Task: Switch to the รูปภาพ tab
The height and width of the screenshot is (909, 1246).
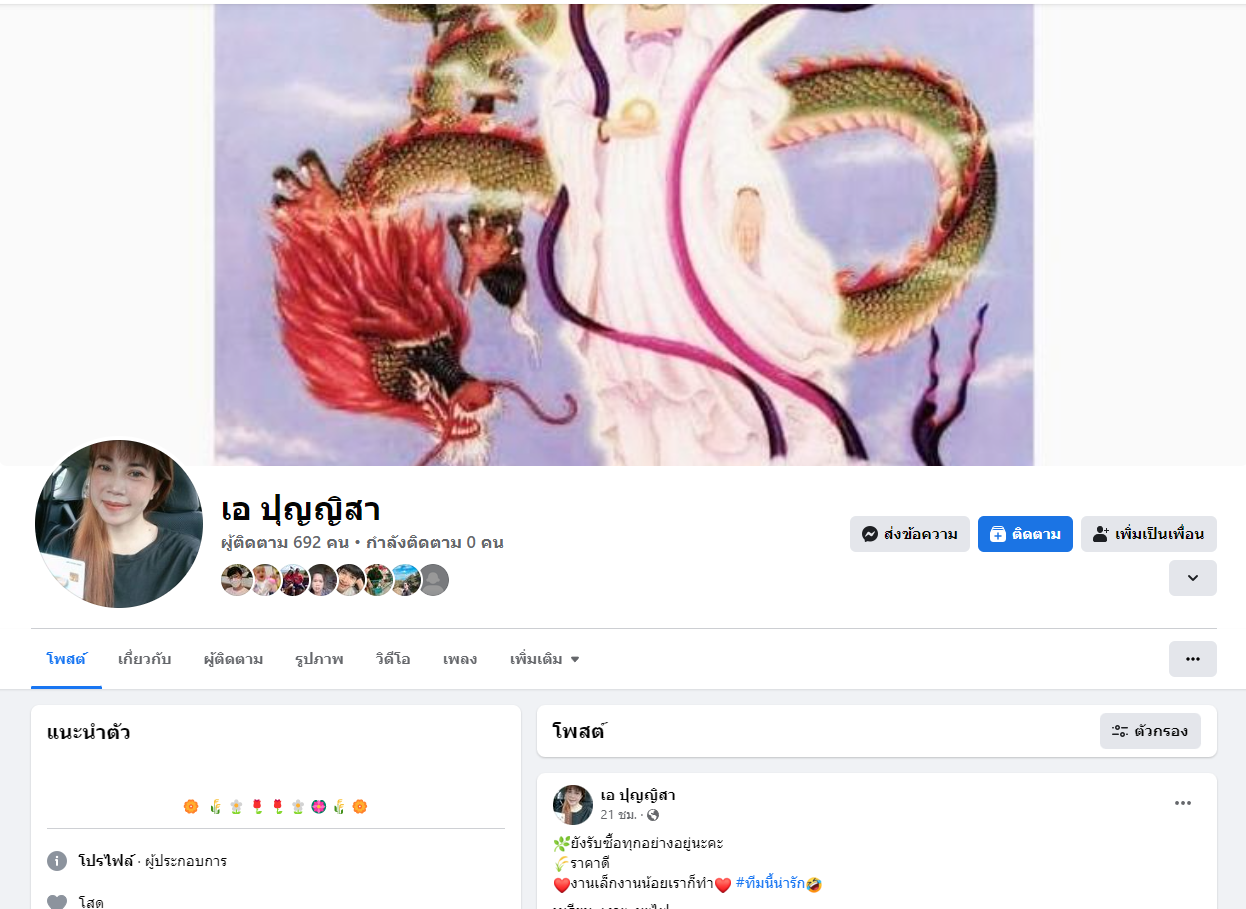Action: (x=319, y=659)
